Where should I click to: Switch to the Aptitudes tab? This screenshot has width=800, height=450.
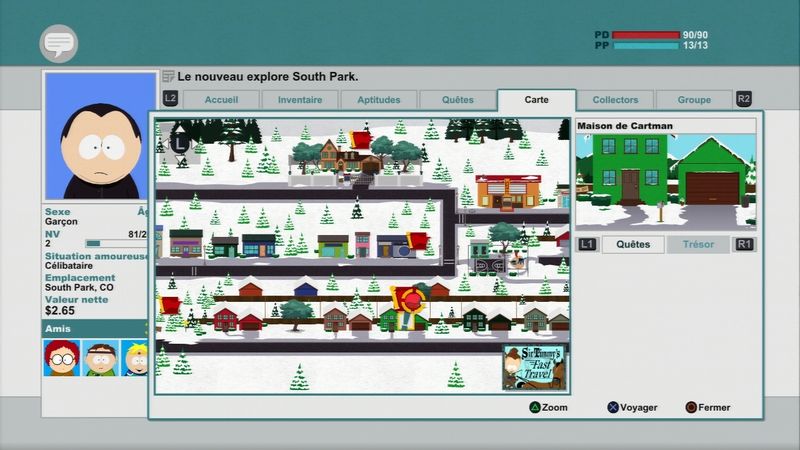click(379, 100)
